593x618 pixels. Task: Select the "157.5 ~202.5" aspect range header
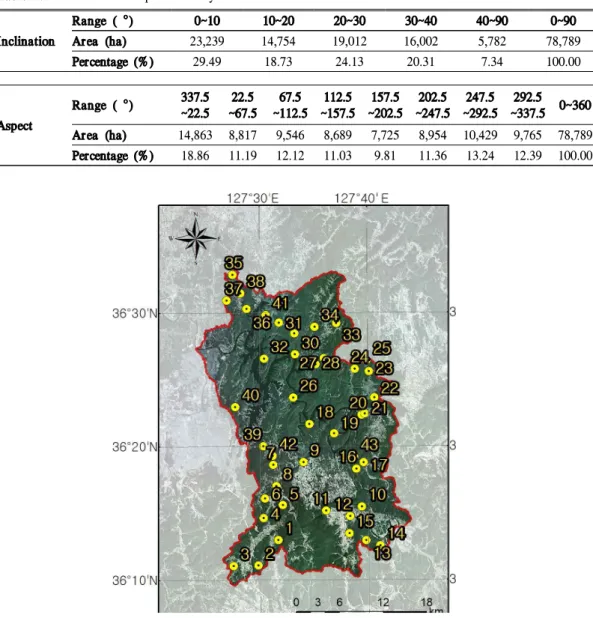[x=385, y=105]
